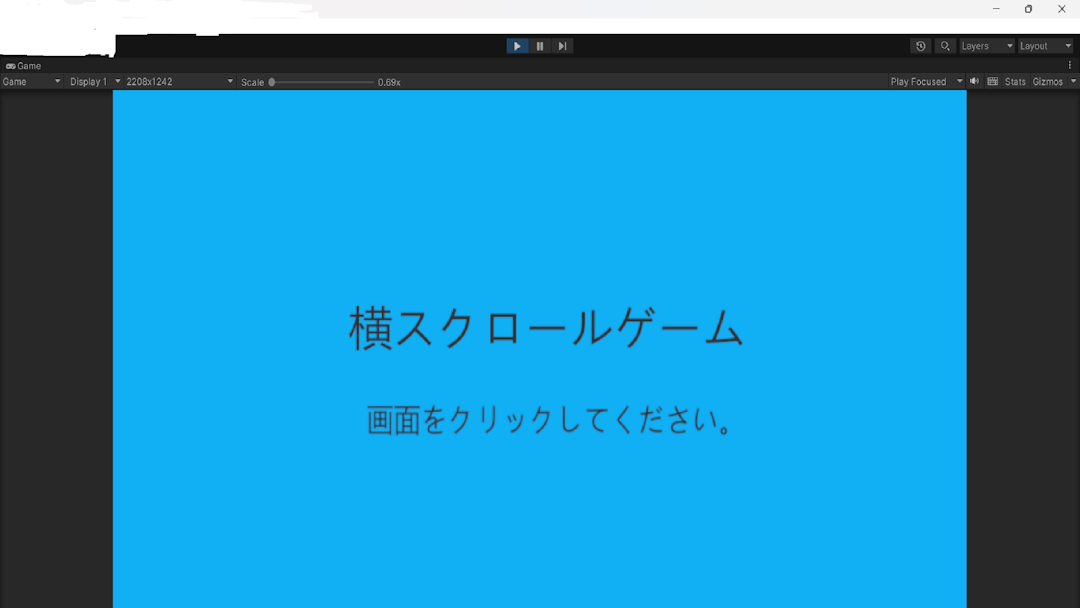The width and height of the screenshot is (1080, 608).
Task: Advance one frame with Step button
Action: point(562,46)
